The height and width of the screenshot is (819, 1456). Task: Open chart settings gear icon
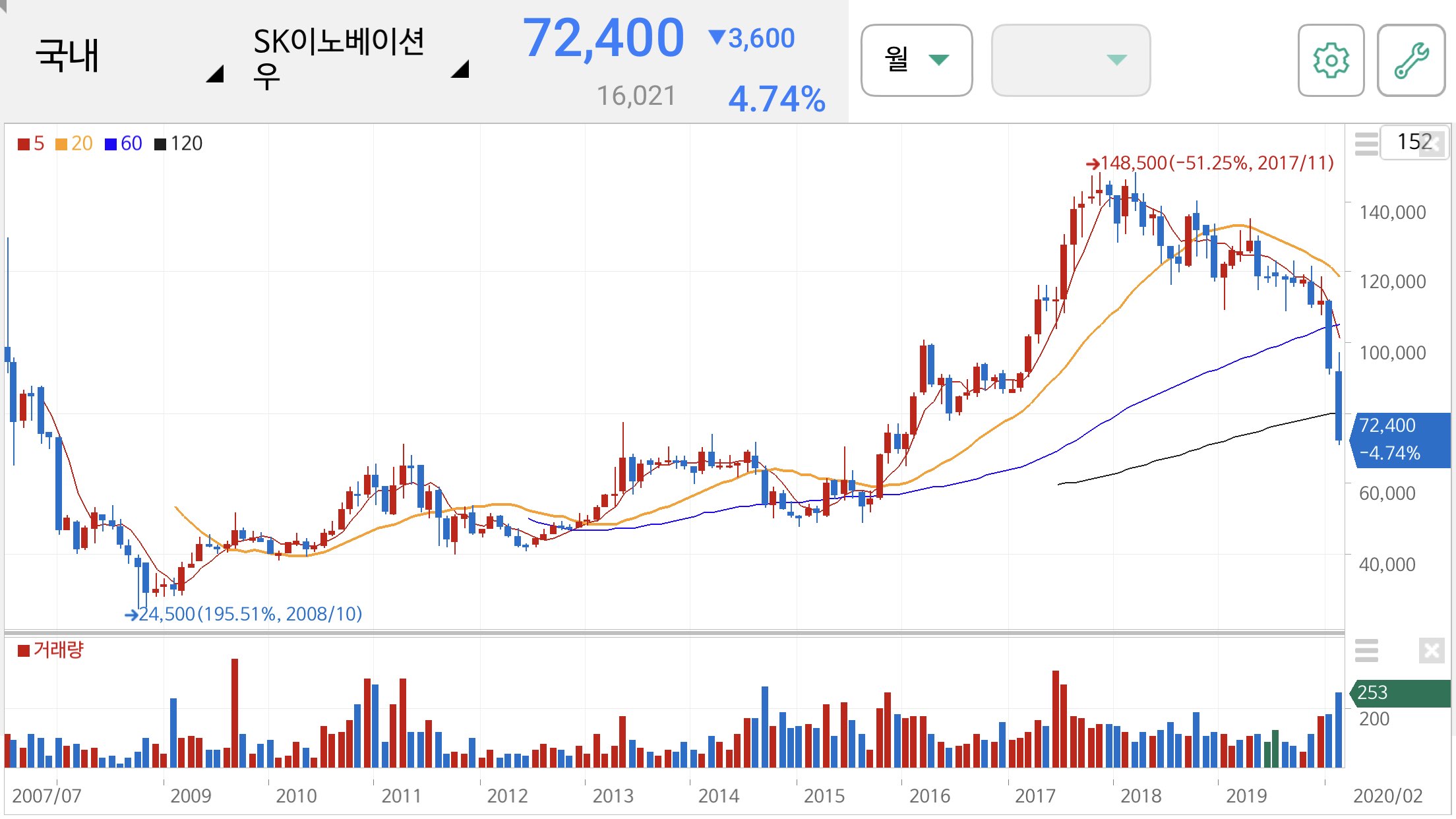(x=1331, y=60)
